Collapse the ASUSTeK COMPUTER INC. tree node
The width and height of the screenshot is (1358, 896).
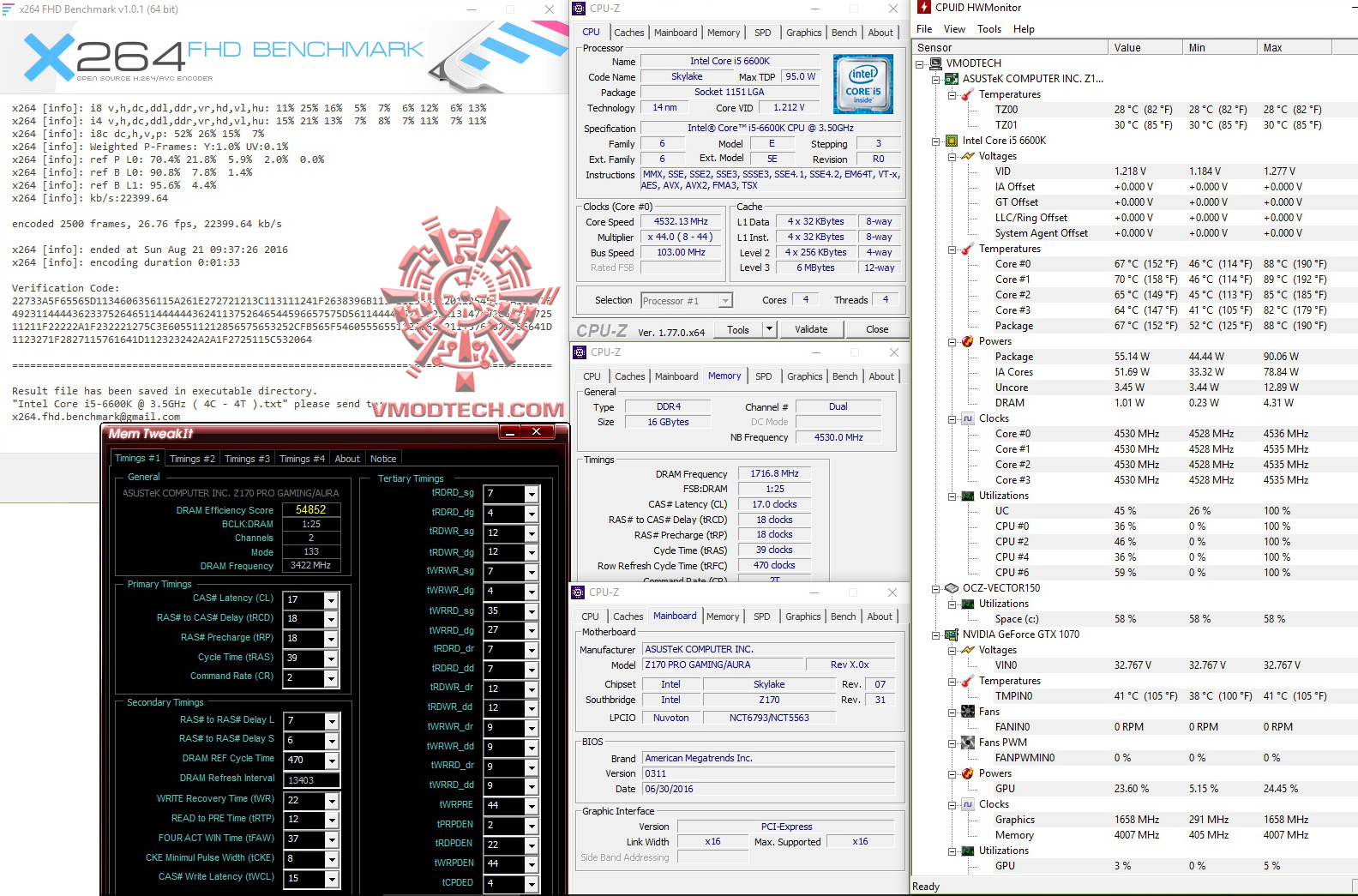pos(936,79)
